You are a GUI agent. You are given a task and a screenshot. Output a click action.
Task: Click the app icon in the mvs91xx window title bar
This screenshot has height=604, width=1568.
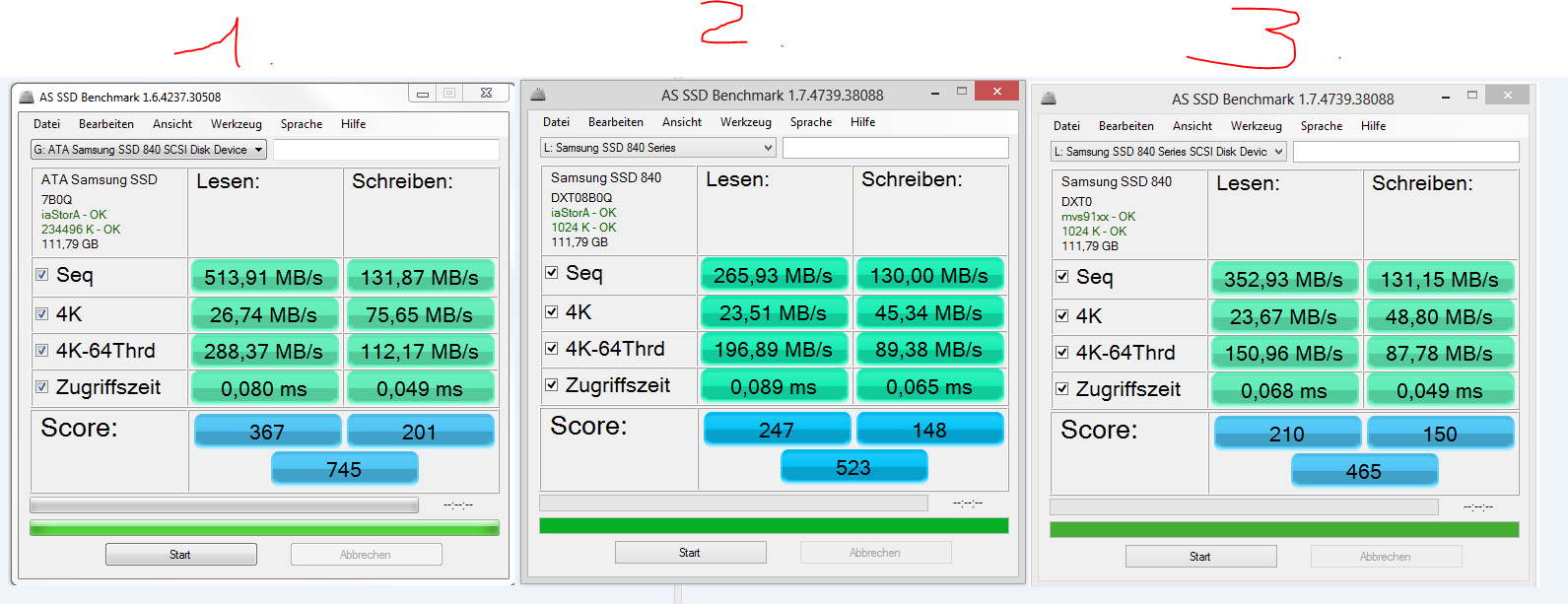1049,99
